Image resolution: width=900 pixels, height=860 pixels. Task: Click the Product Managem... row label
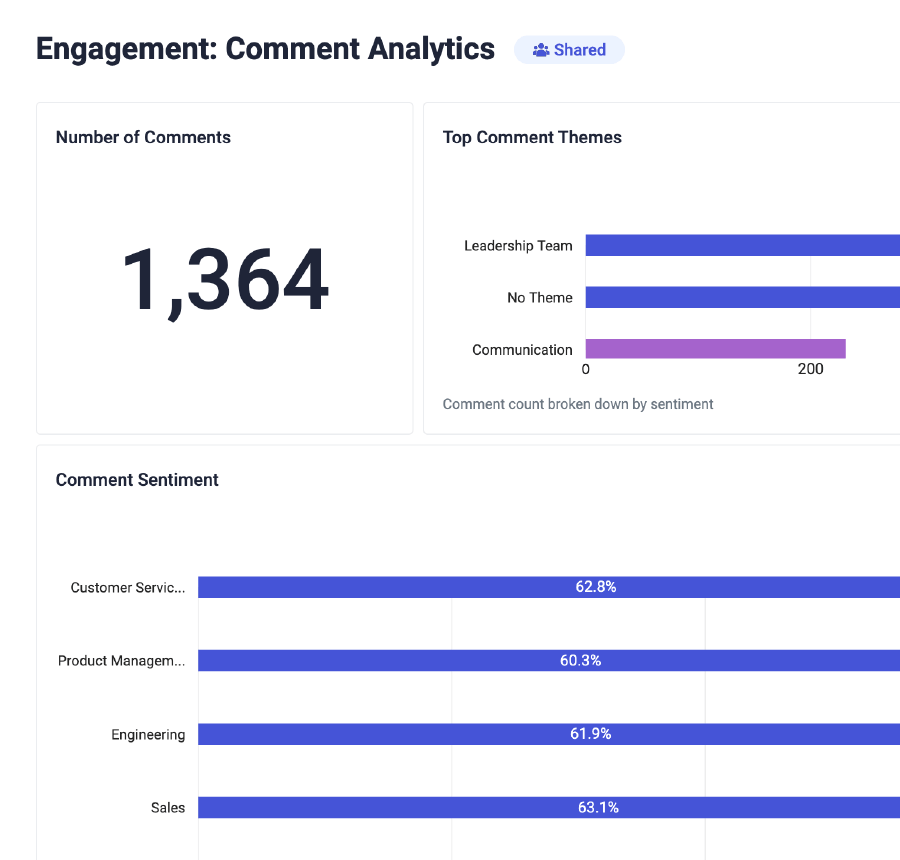121,661
